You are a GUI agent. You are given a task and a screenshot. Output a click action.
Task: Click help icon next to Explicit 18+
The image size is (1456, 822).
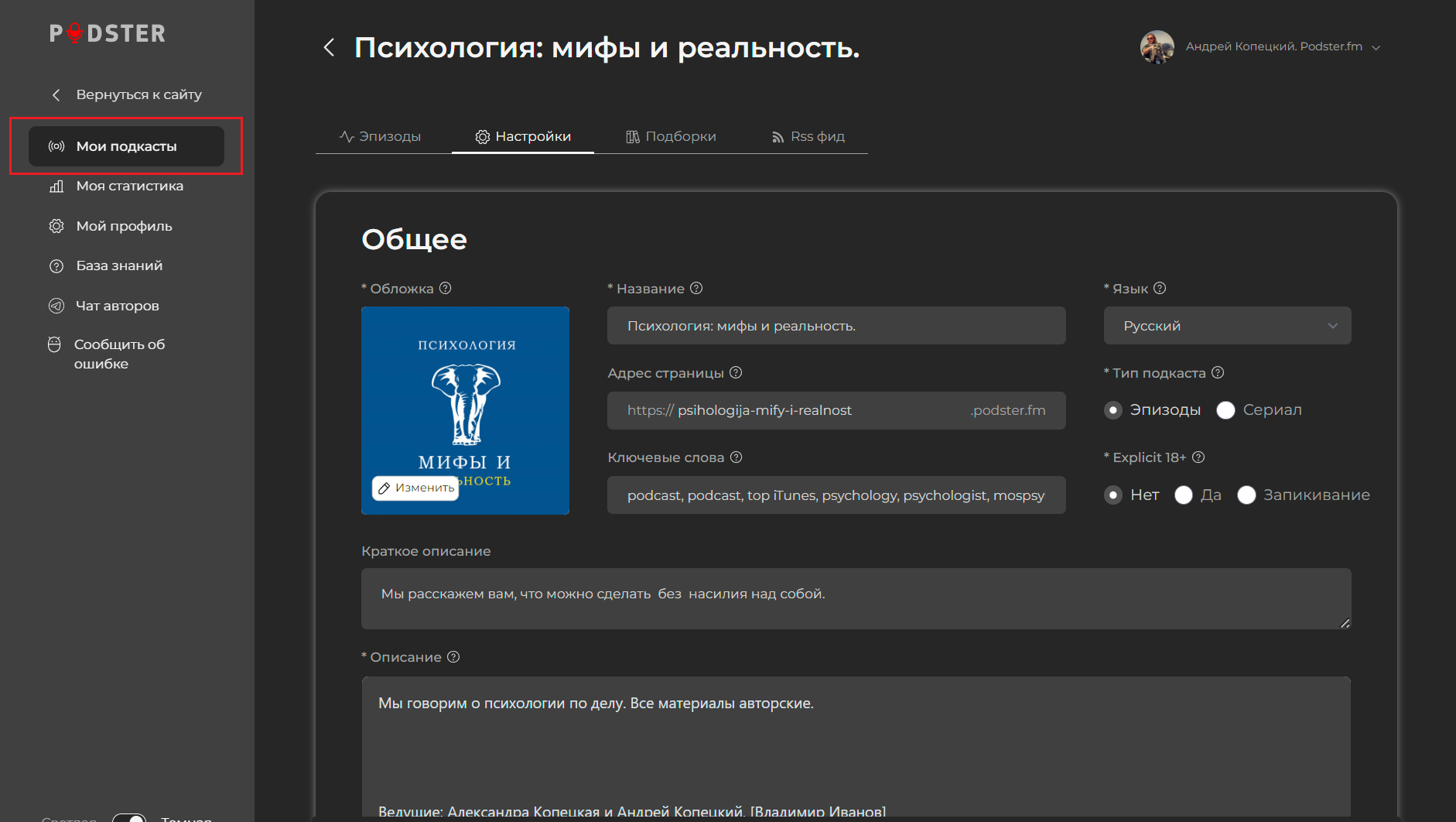coord(1198,457)
